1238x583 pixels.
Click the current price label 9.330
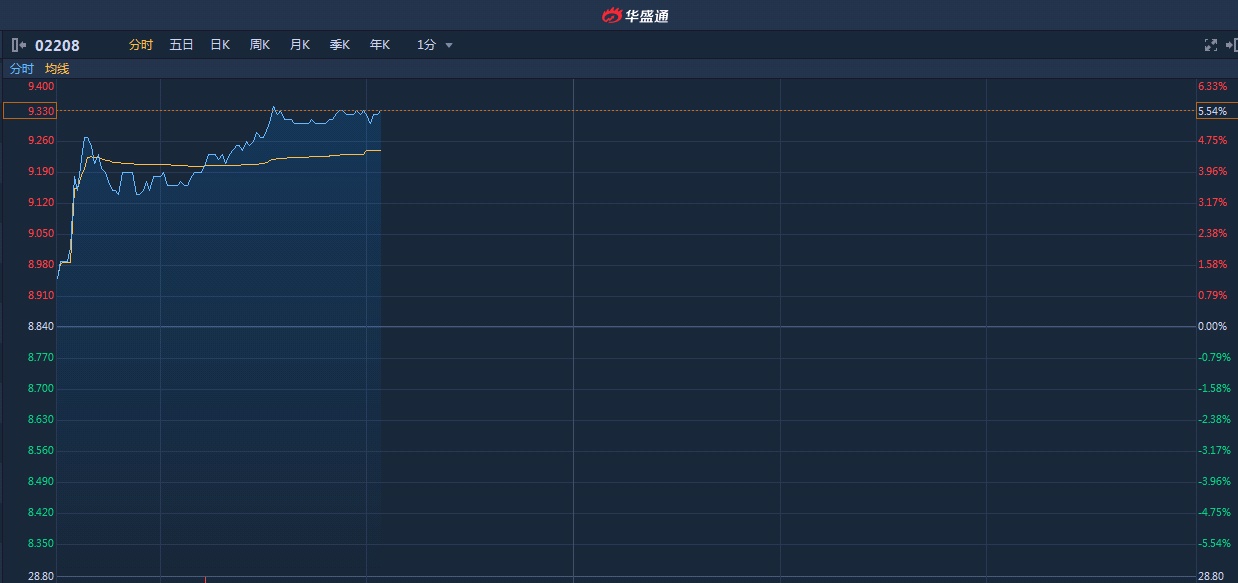pyautogui.click(x=29, y=111)
